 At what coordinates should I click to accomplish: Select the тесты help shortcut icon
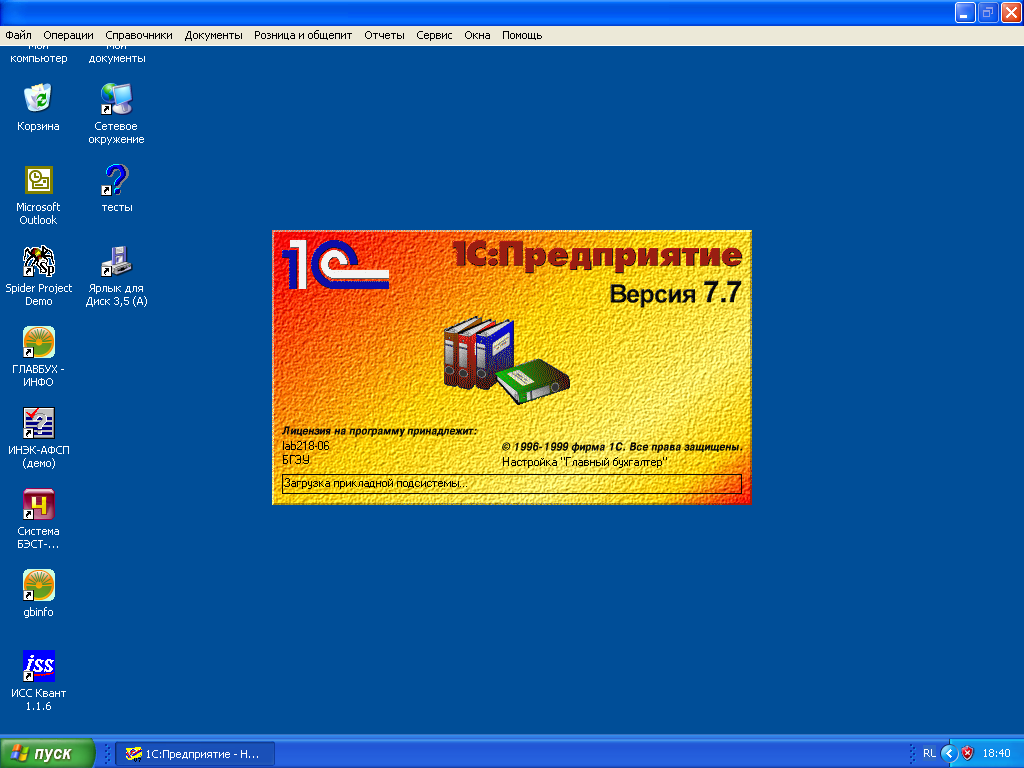click(116, 180)
